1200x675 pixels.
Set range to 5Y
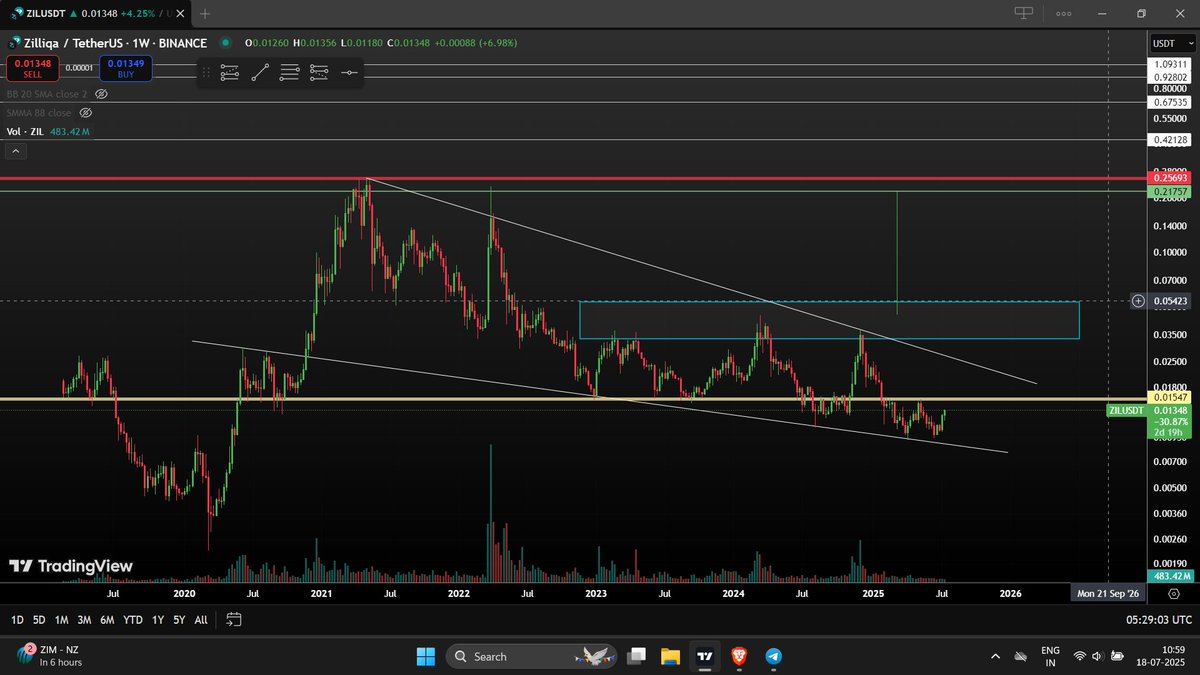pos(178,620)
